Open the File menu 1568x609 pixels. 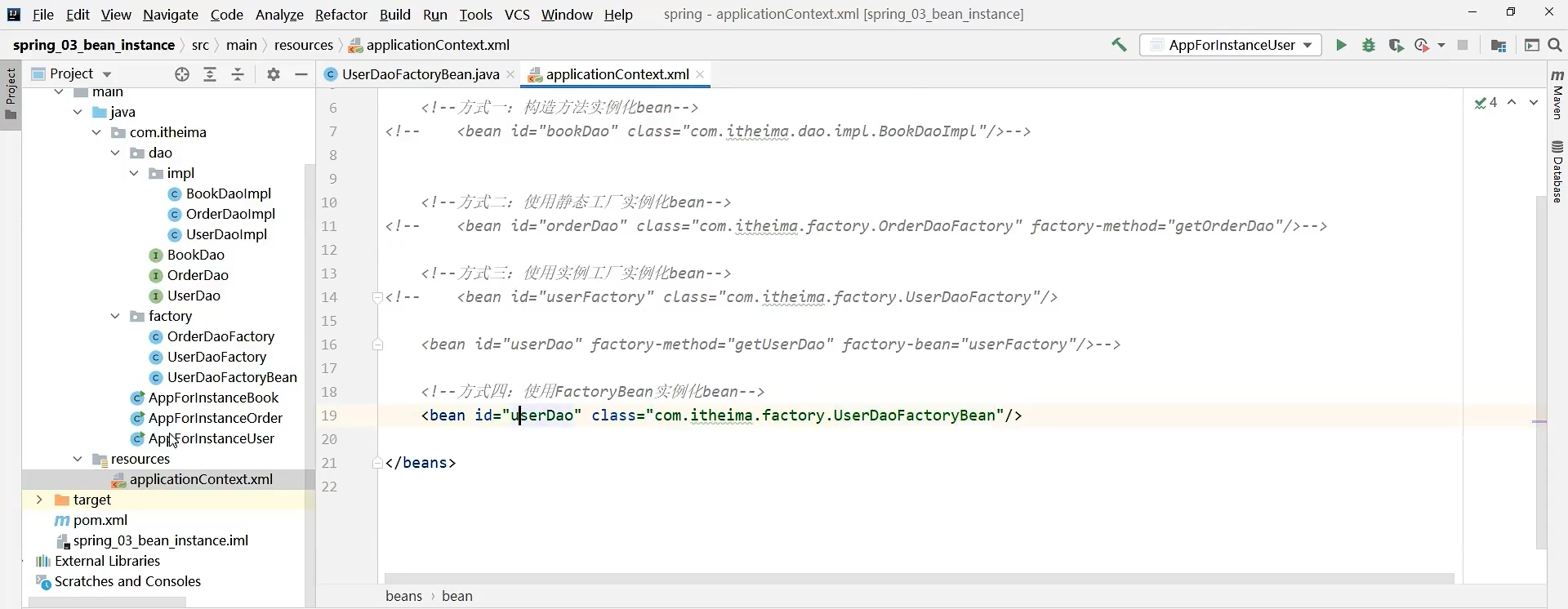43,15
